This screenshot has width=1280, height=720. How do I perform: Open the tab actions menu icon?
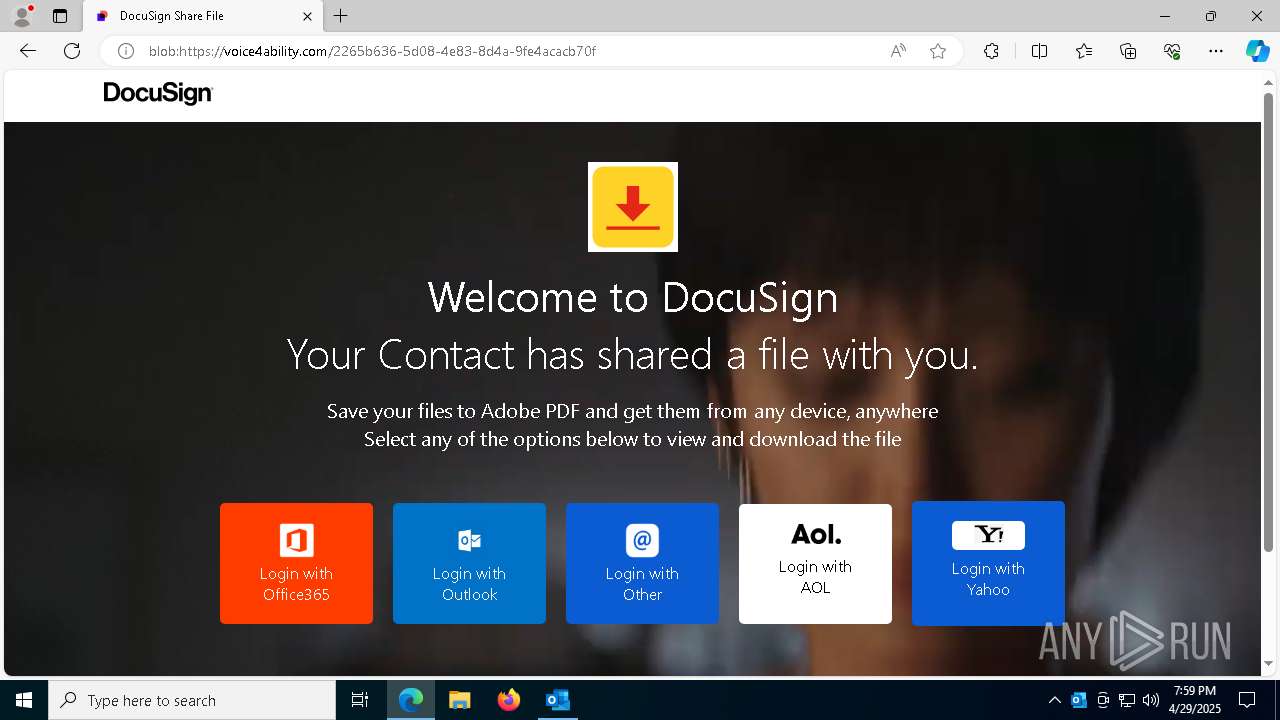pos(60,16)
